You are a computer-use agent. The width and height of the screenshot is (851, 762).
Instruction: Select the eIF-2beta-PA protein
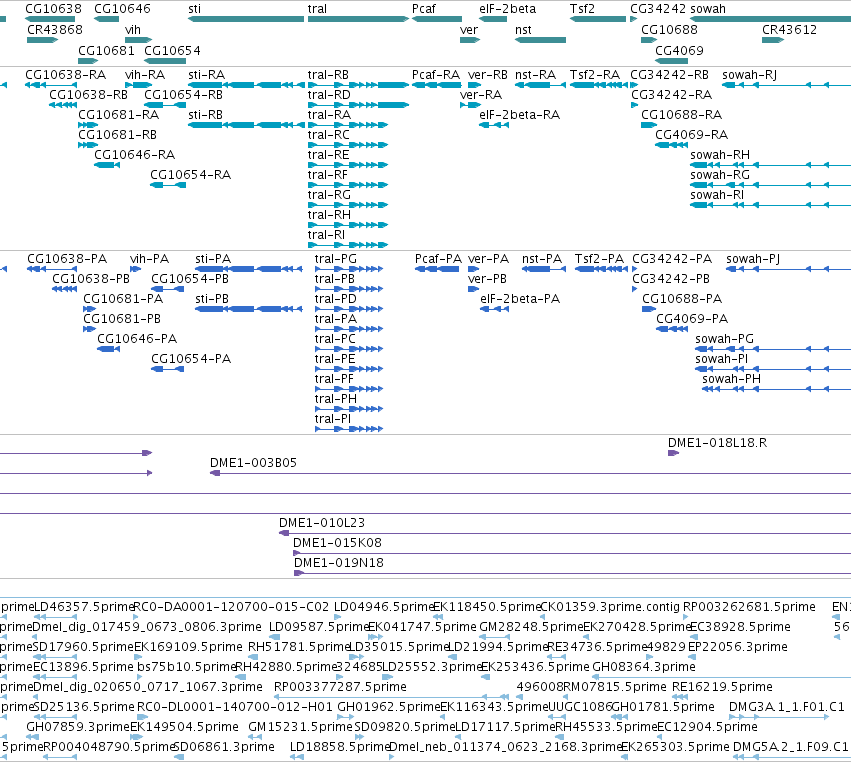click(x=494, y=309)
